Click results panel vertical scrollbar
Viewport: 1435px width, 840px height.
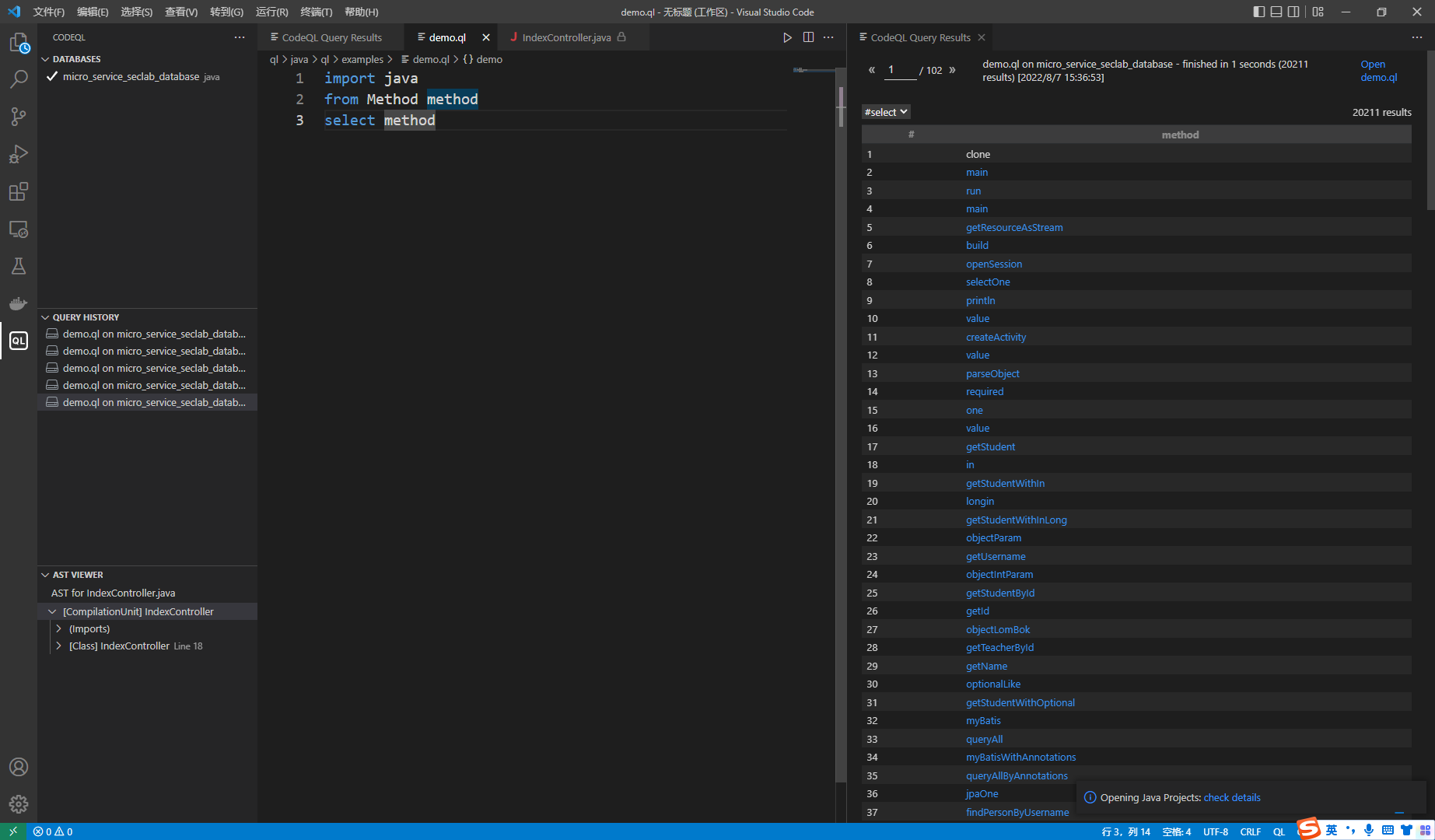coord(1430,131)
